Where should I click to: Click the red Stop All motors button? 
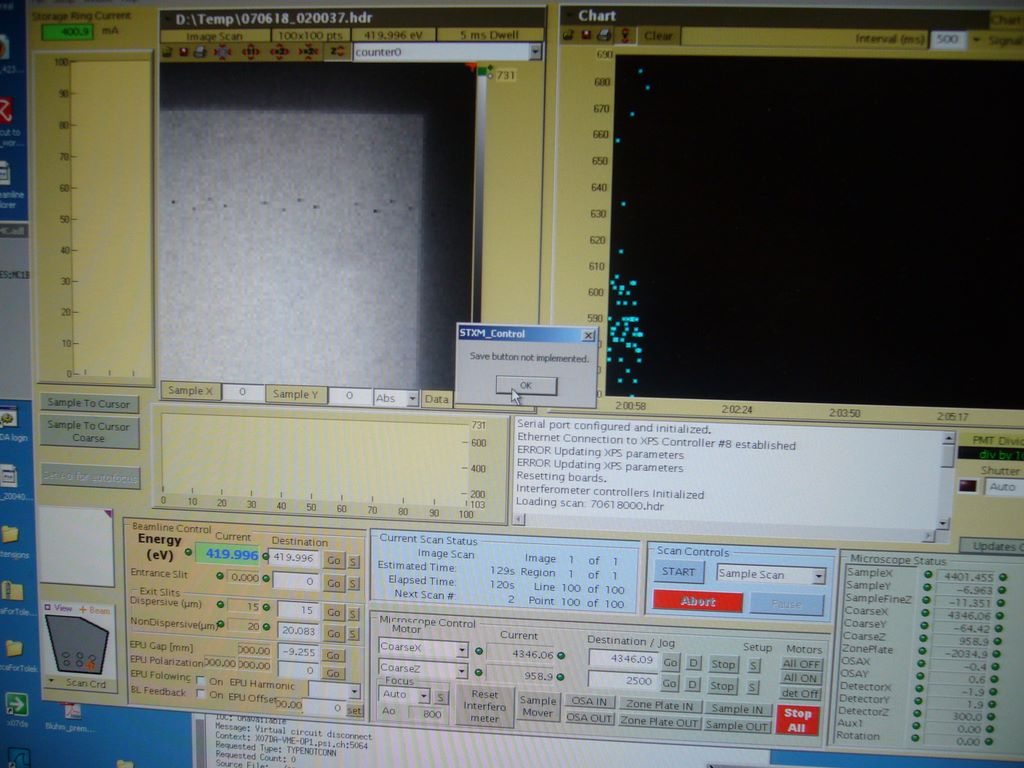[x=797, y=720]
